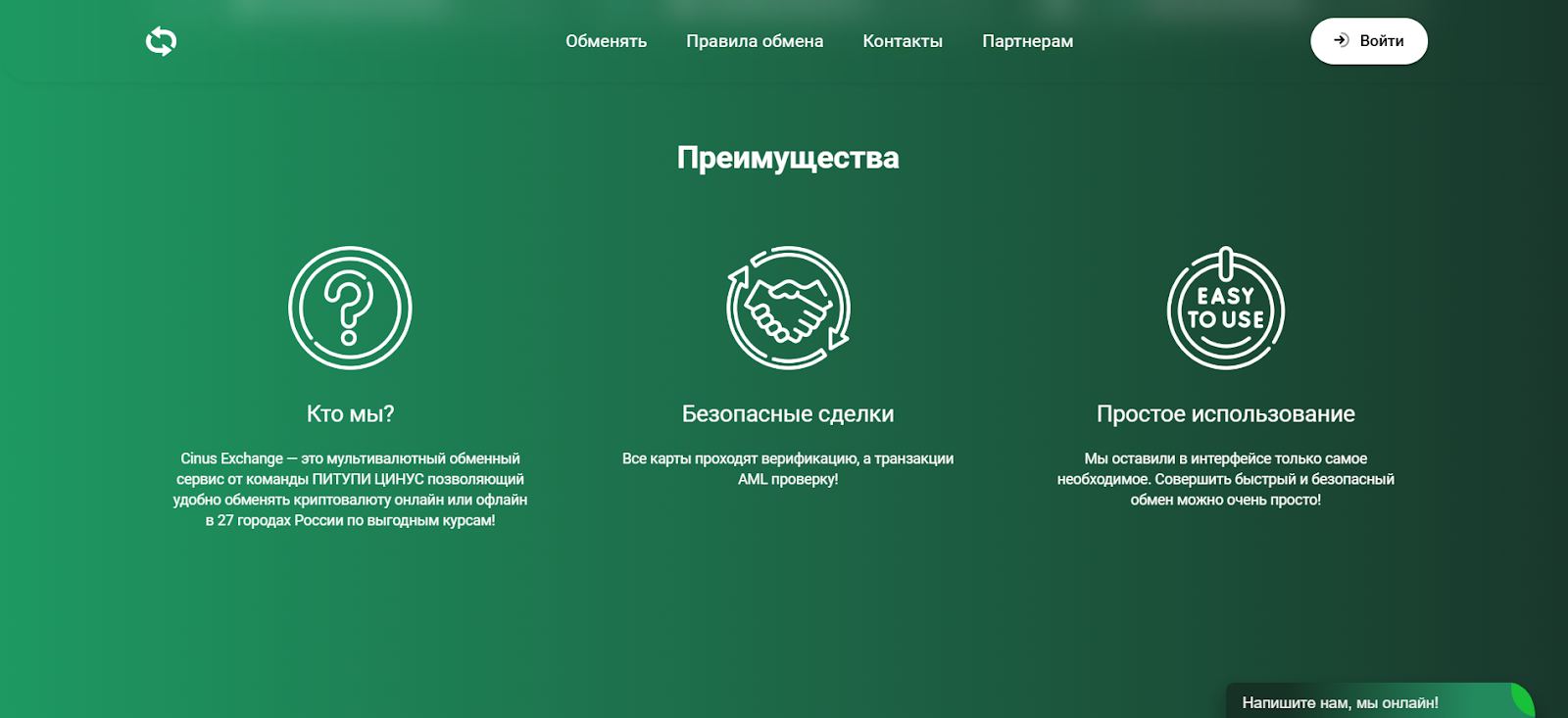The image size is (1568, 718).
Task: Select the Преимущества heading
Action: tap(788, 158)
